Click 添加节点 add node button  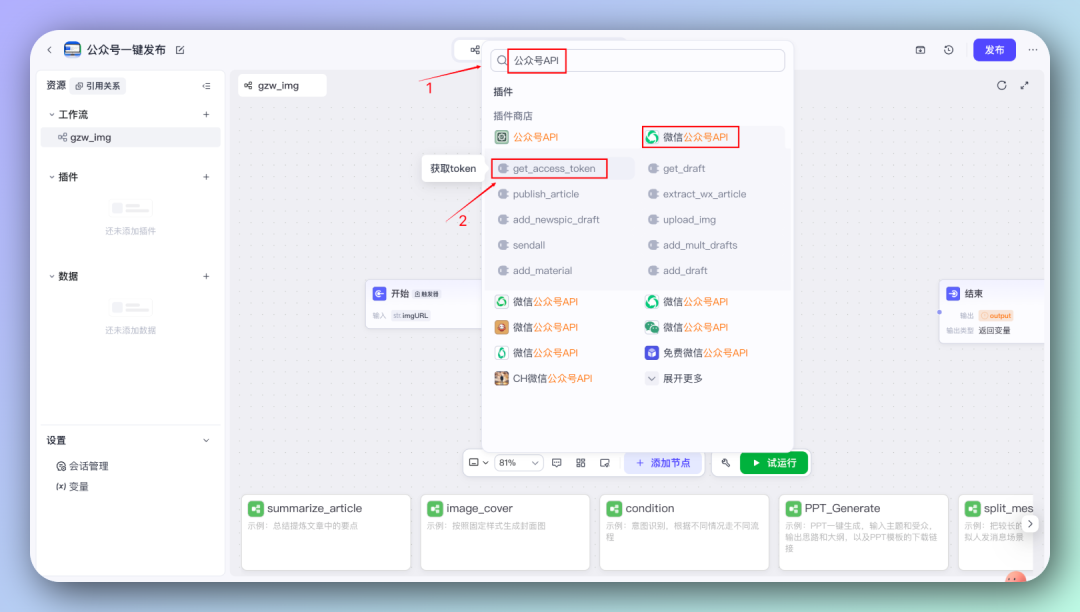click(663, 463)
